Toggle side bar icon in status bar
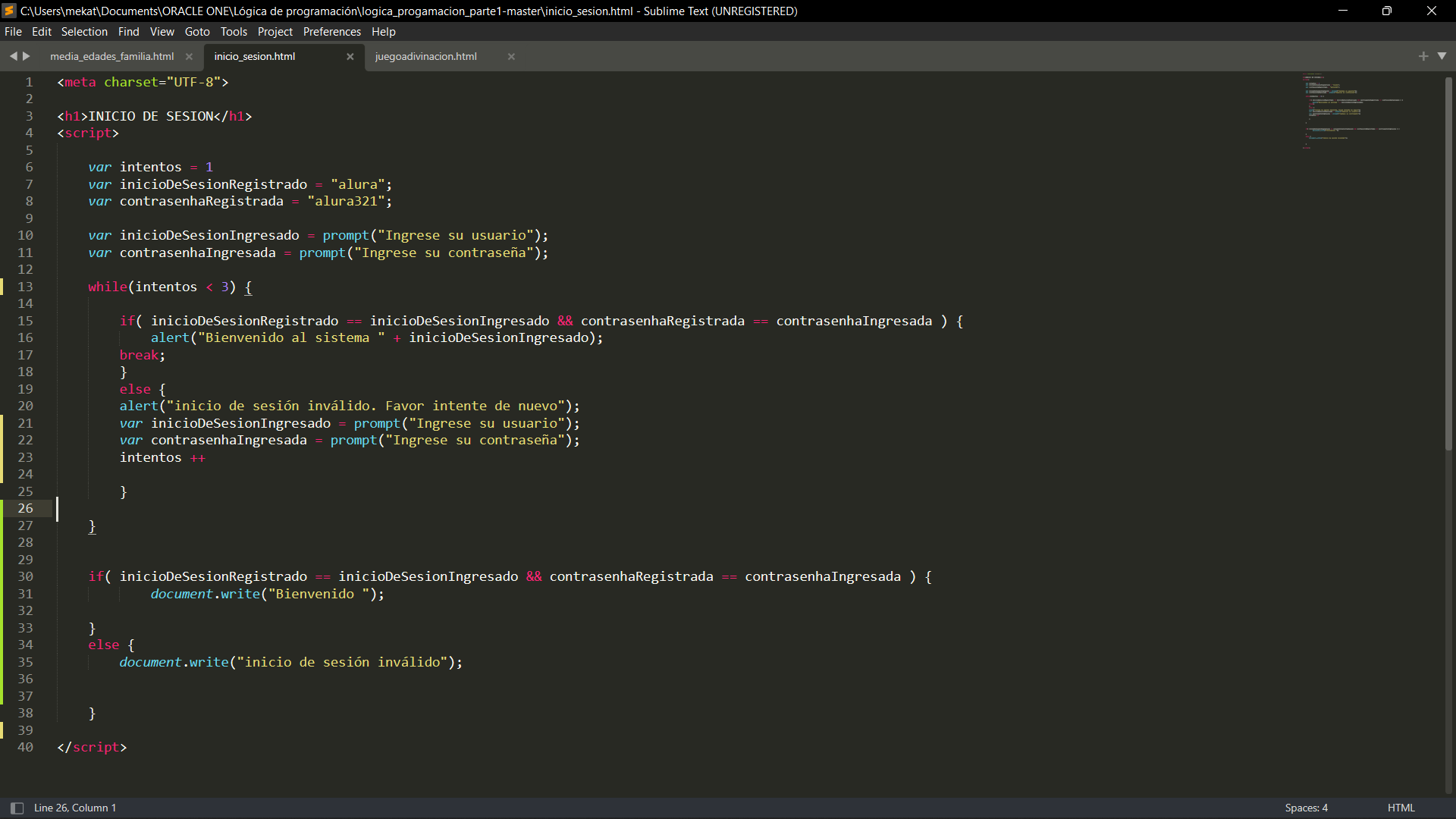 coord(17,808)
